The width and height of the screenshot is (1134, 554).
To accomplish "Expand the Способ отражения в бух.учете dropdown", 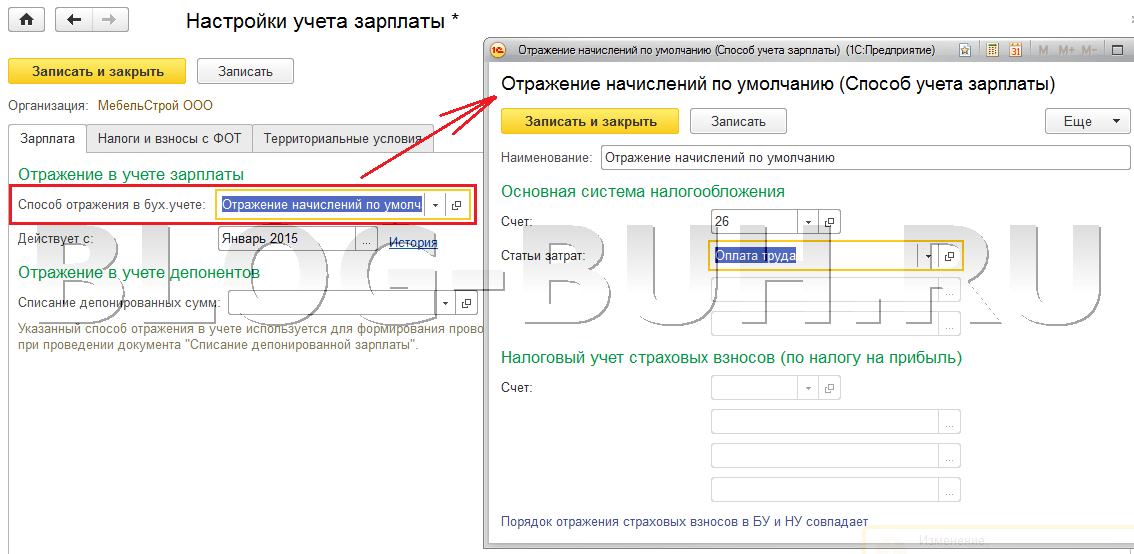I will 435,205.
